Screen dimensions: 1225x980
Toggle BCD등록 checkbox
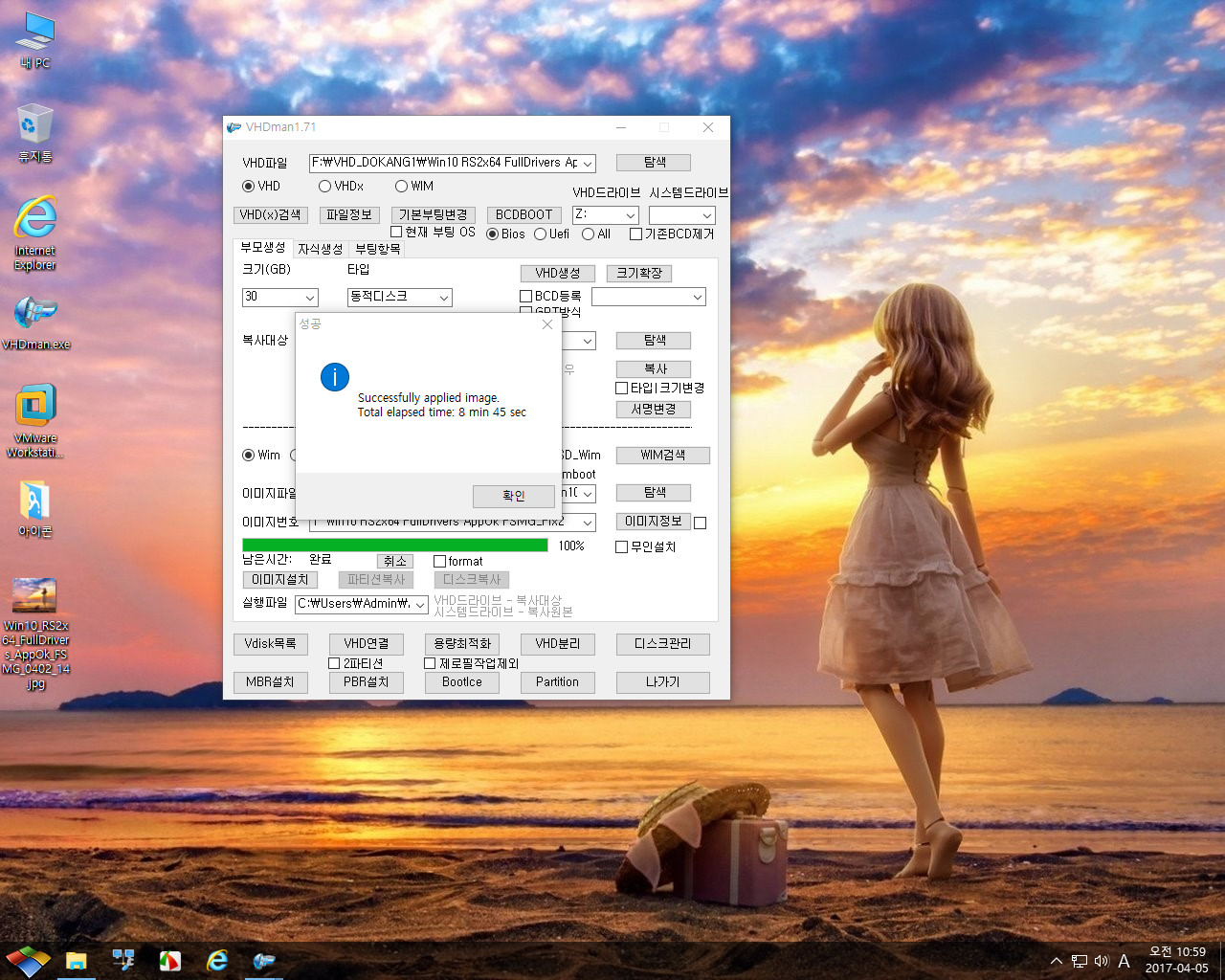tap(525, 297)
